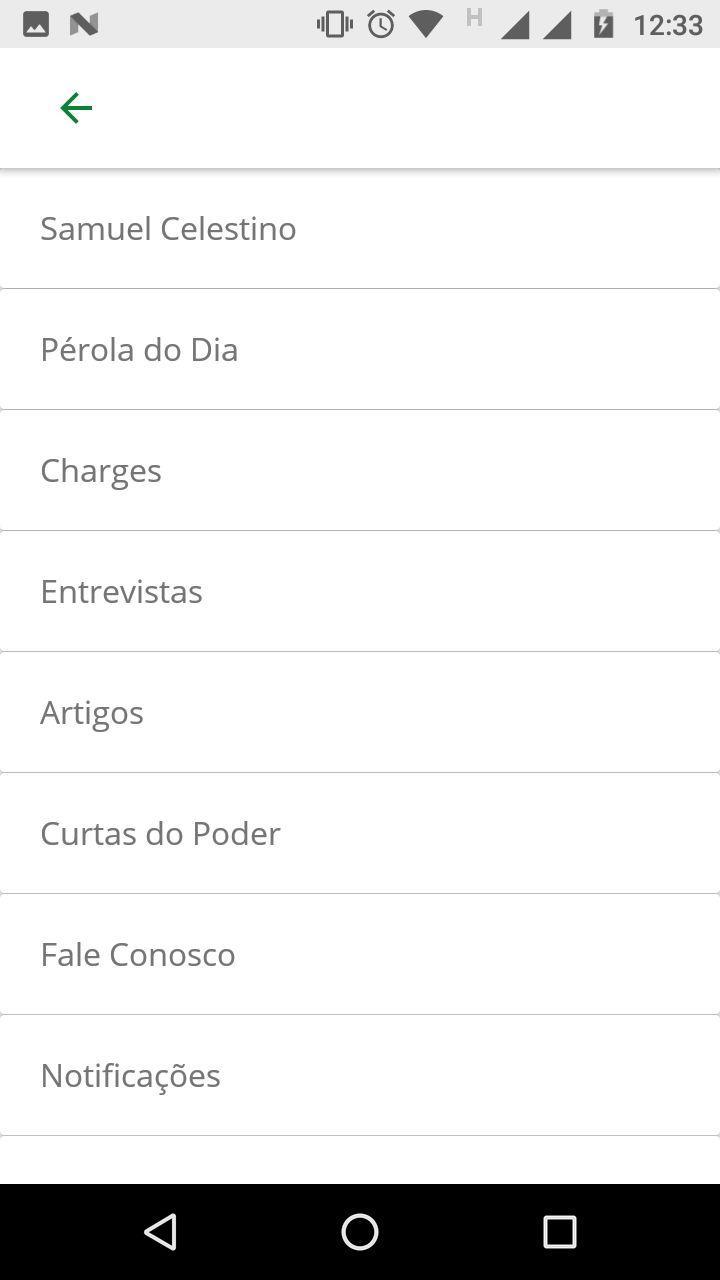Open the Artigos list item
Screen dimensions: 720x1280
(x=360, y=712)
